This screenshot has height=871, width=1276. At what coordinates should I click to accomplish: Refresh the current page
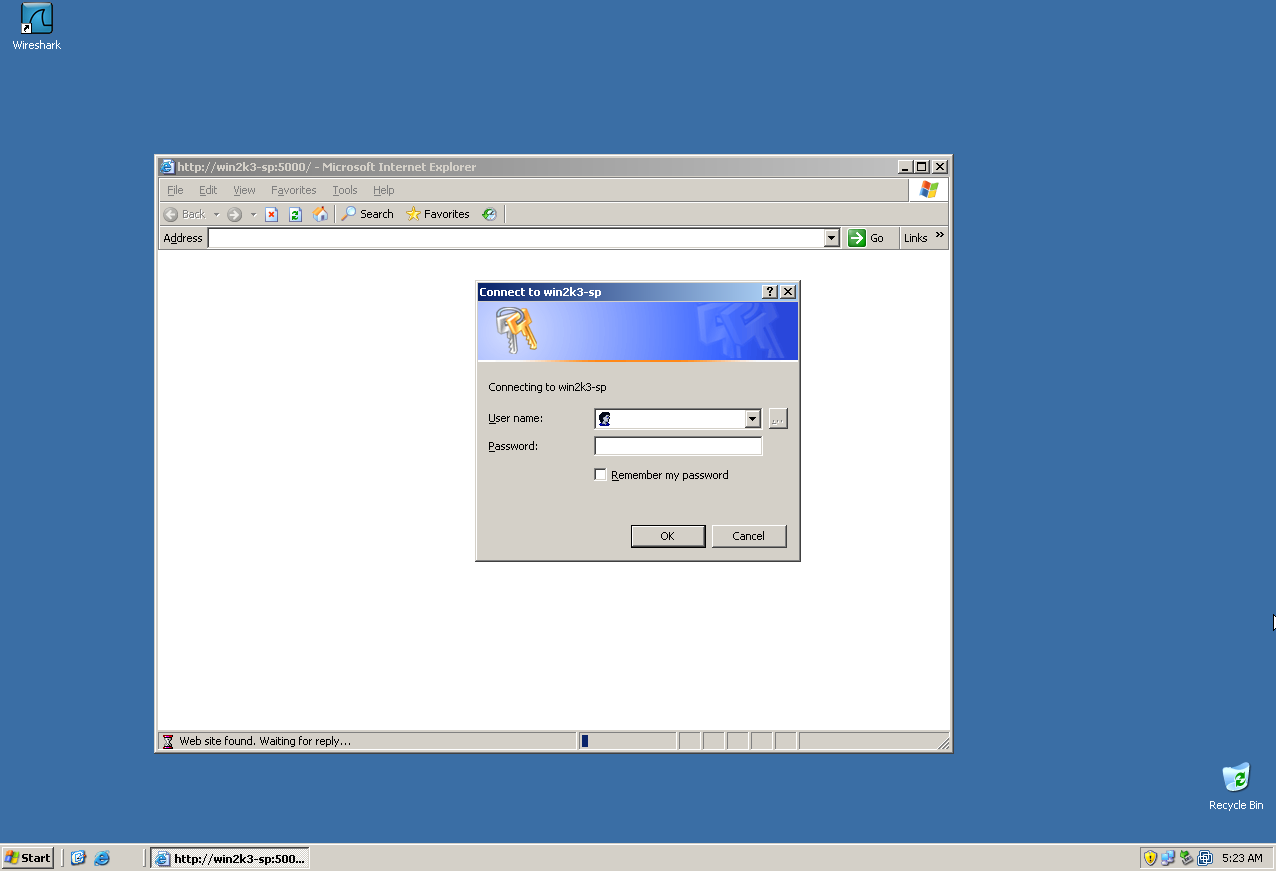(295, 213)
